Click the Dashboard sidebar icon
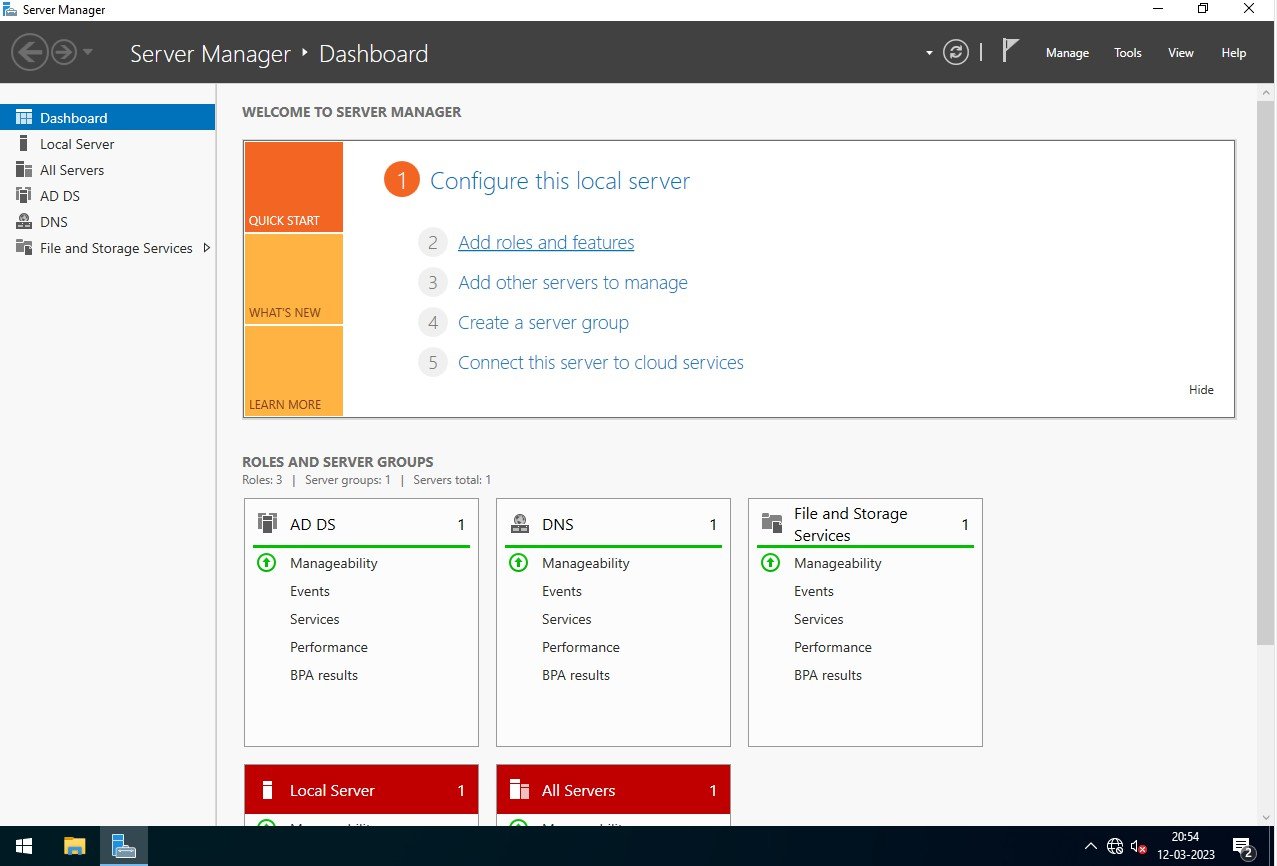Viewport: 1277px width, 866px height. (24, 117)
